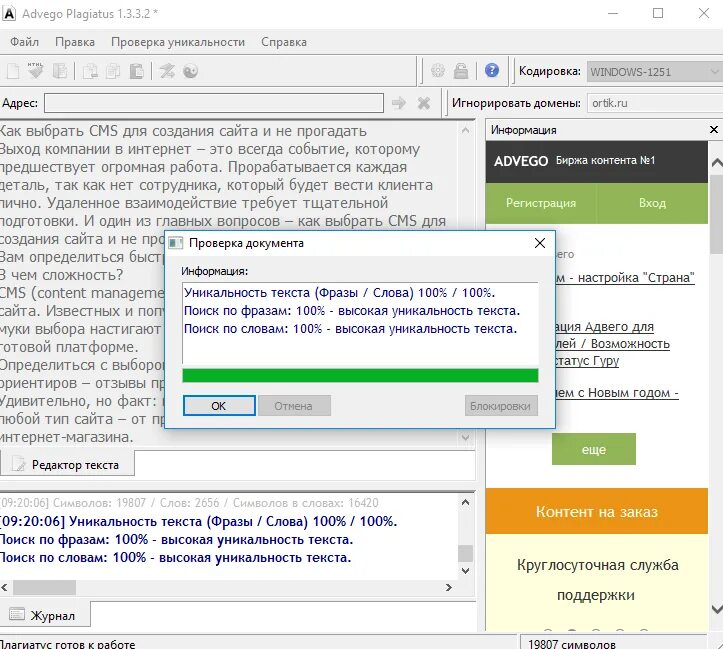Screen dimensions: 723x649
Task: Open the Файл menu
Action: tap(24, 42)
